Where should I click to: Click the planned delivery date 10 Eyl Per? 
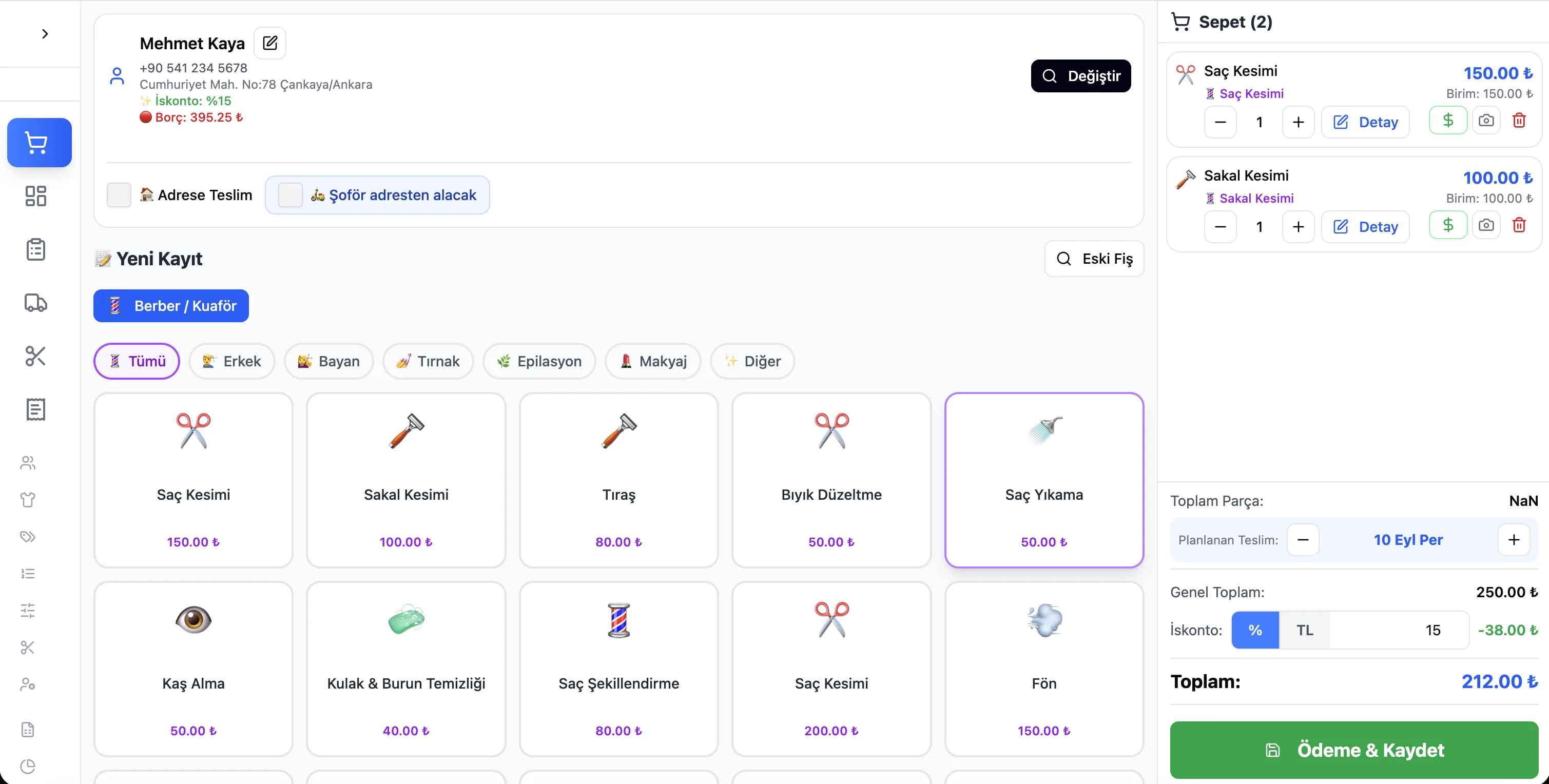pyautogui.click(x=1408, y=539)
